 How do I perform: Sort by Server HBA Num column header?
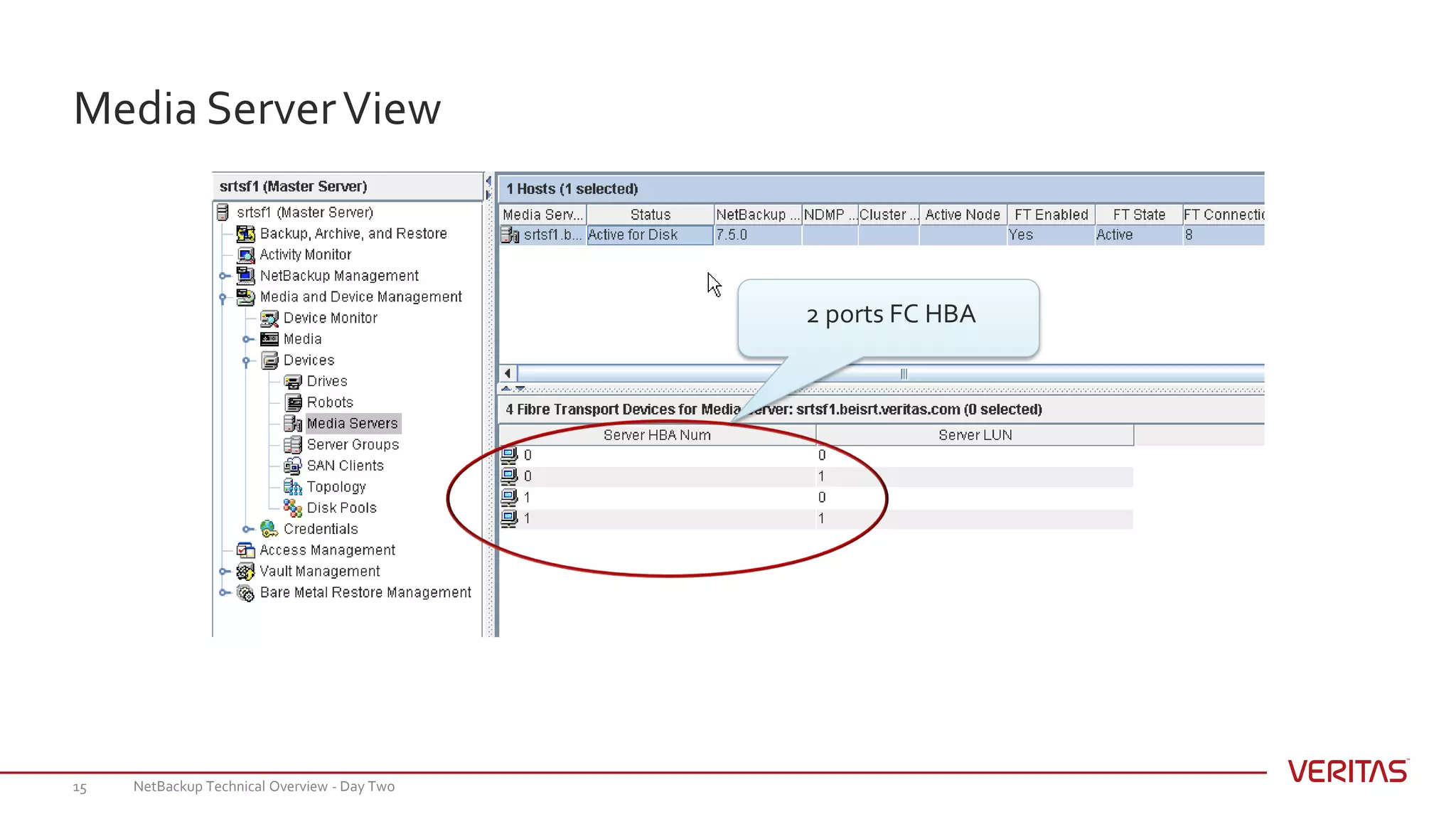658,435
